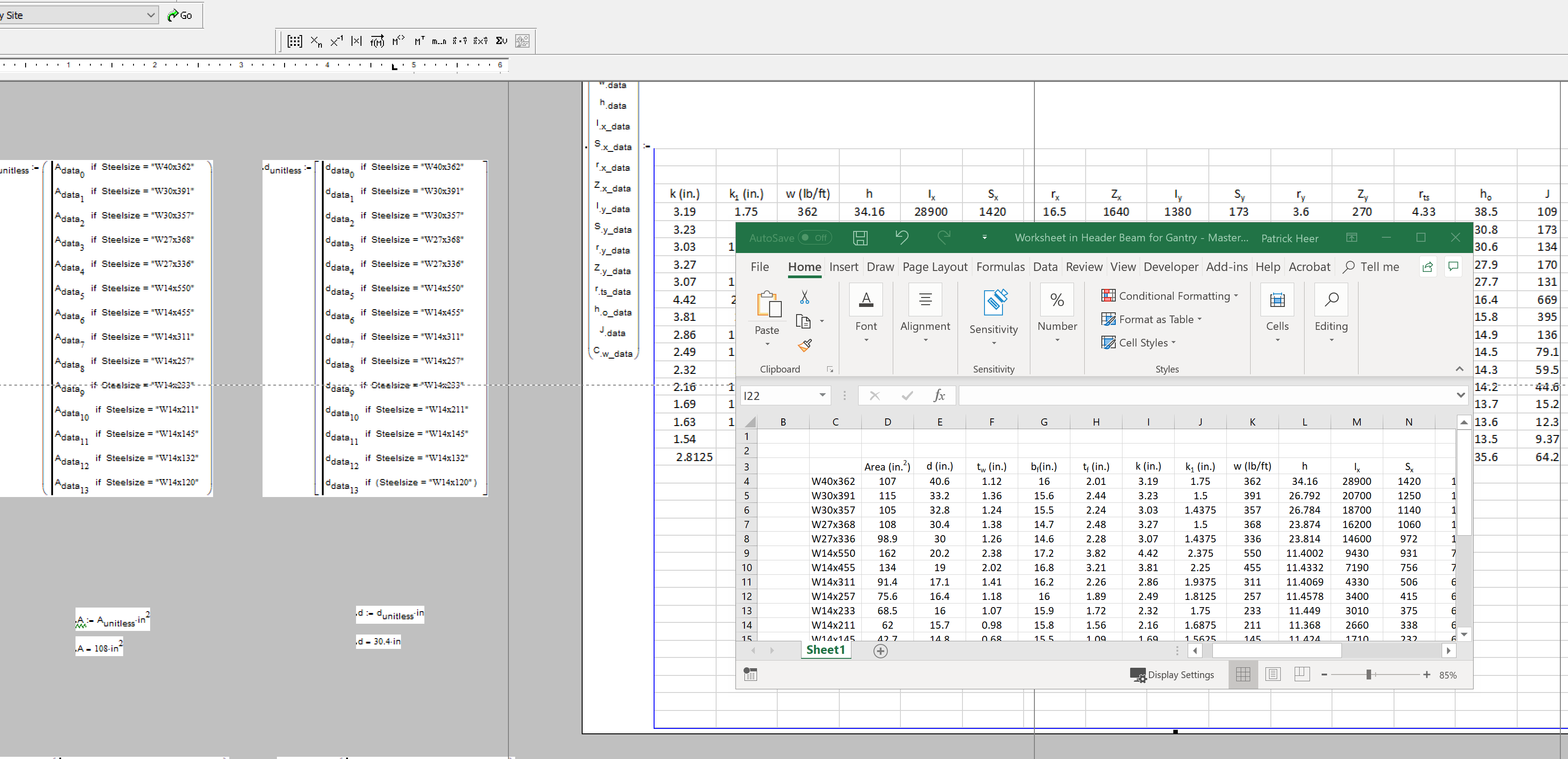Select the inverse x⁻¹ operator icon
The width and height of the screenshot is (1568, 759).
tap(337, 41)
